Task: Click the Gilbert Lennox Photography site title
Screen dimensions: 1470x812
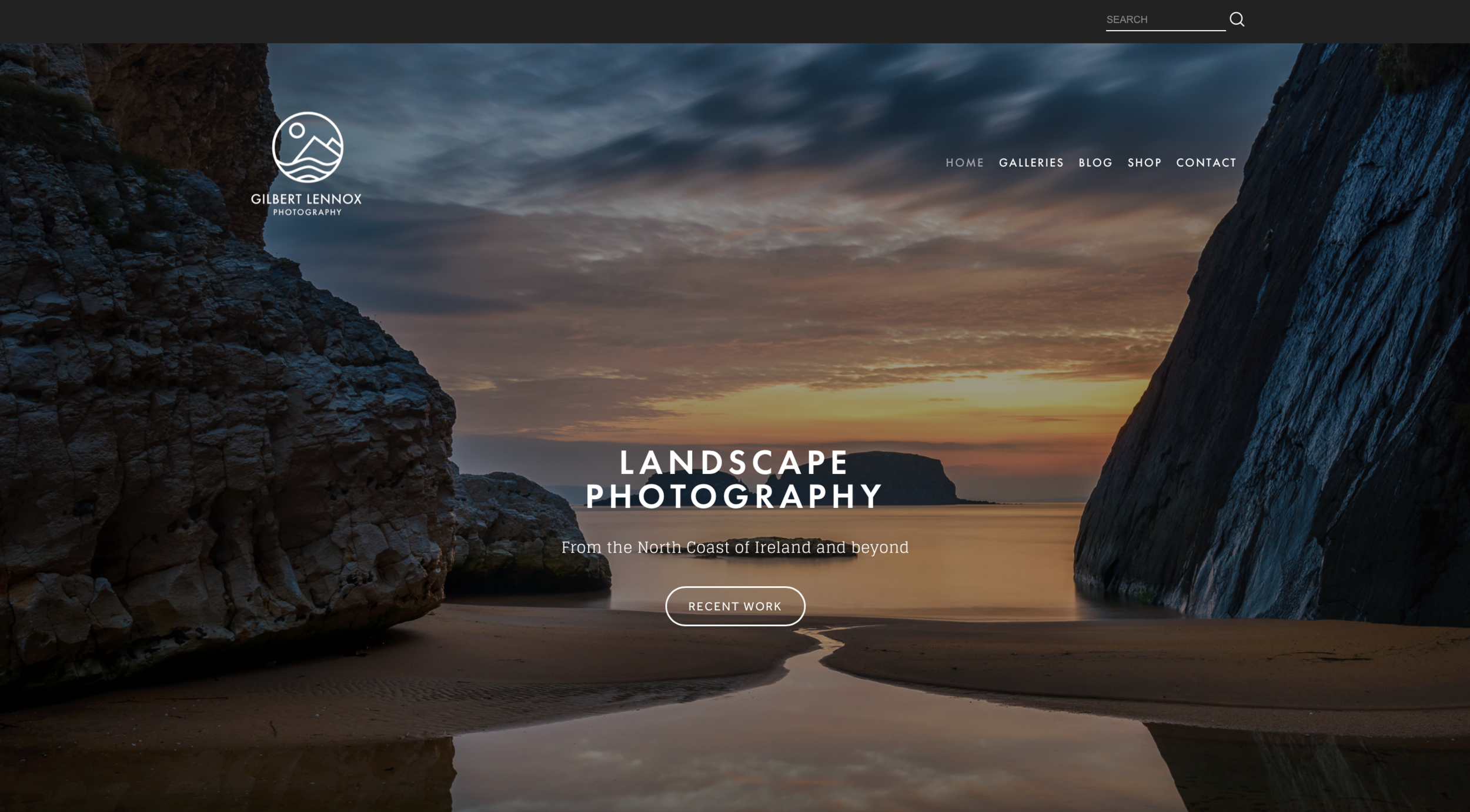Action: click(x=306, y=204)
